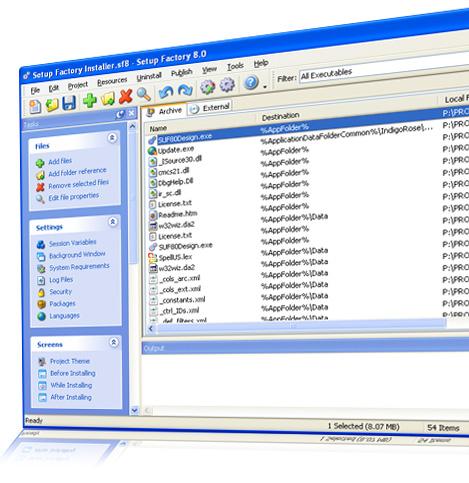The image size is (469, 483).
Task: Open the Project menu
Action: [78, 85]
